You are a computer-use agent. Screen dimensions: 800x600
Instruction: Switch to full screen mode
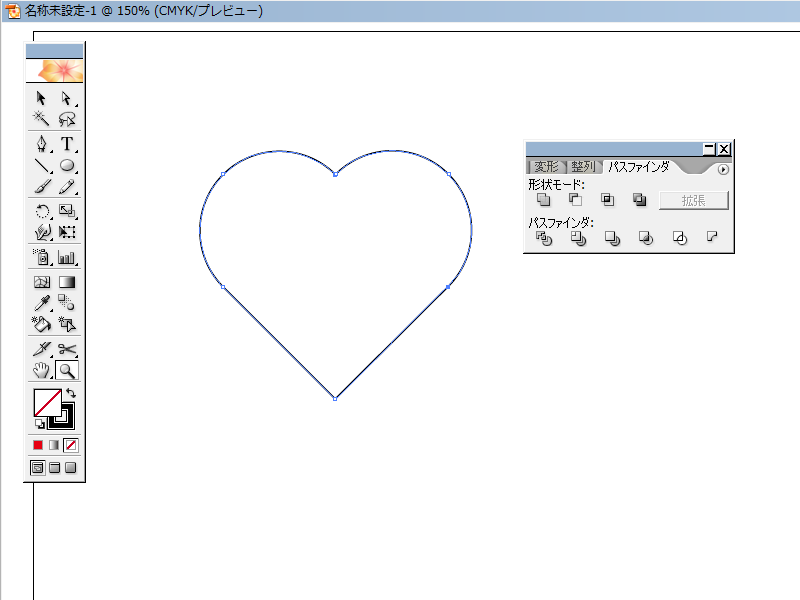[x=71, y=465]
